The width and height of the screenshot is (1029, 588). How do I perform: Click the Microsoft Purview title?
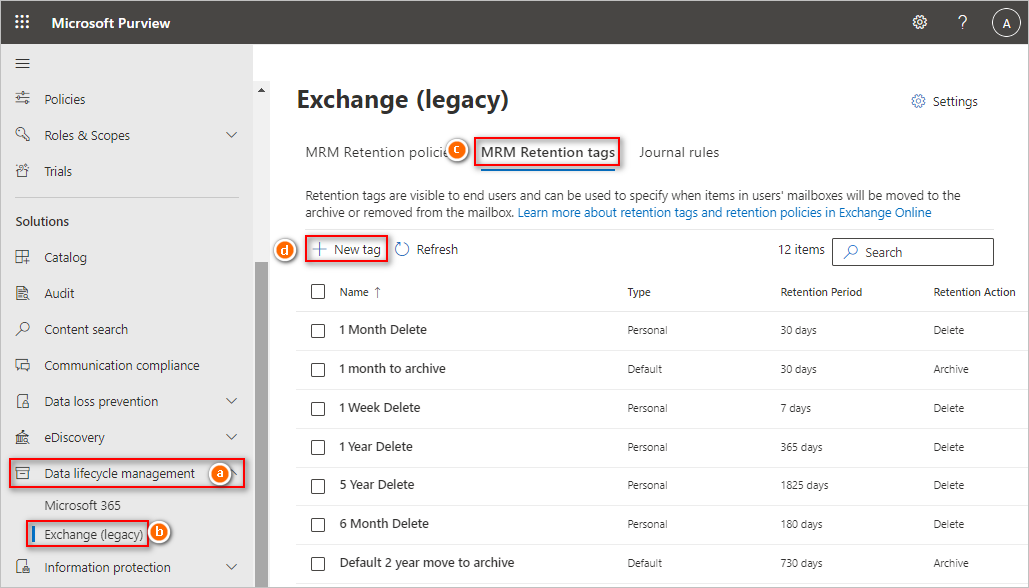click(x=111, y=23)
